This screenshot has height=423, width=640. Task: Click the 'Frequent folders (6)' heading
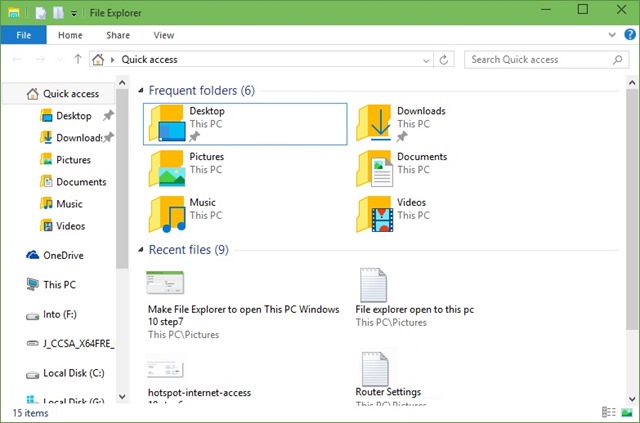[x=202, y=90]
